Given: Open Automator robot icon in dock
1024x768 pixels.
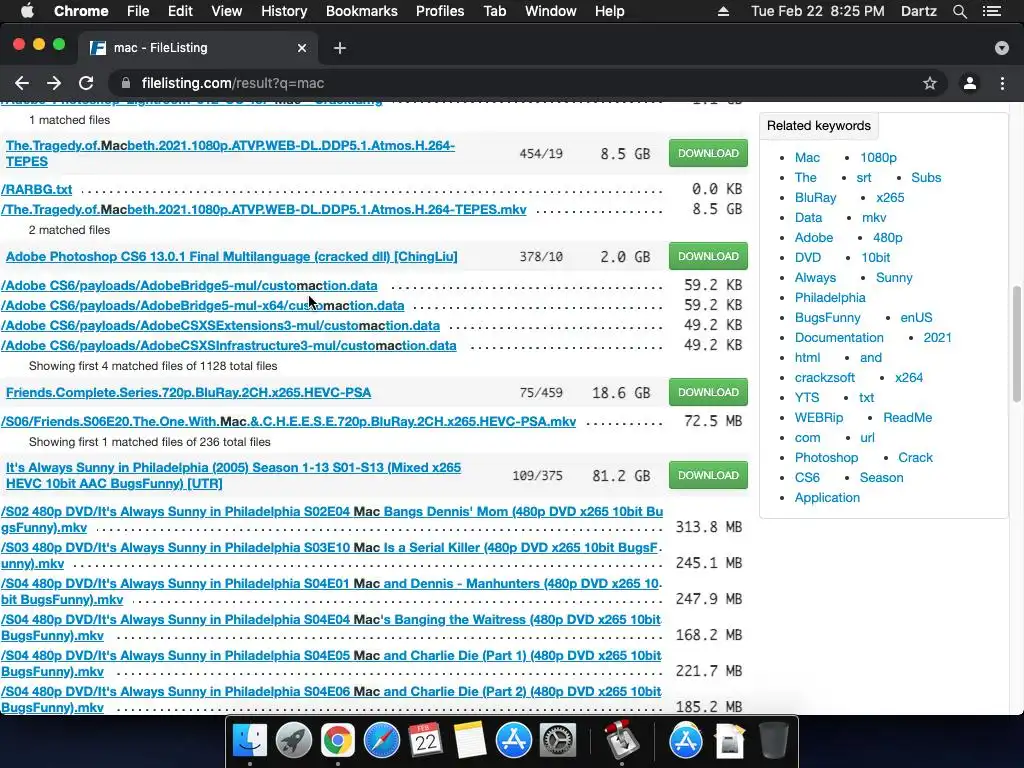Looking at the screenshot, I should coord(620,741).
